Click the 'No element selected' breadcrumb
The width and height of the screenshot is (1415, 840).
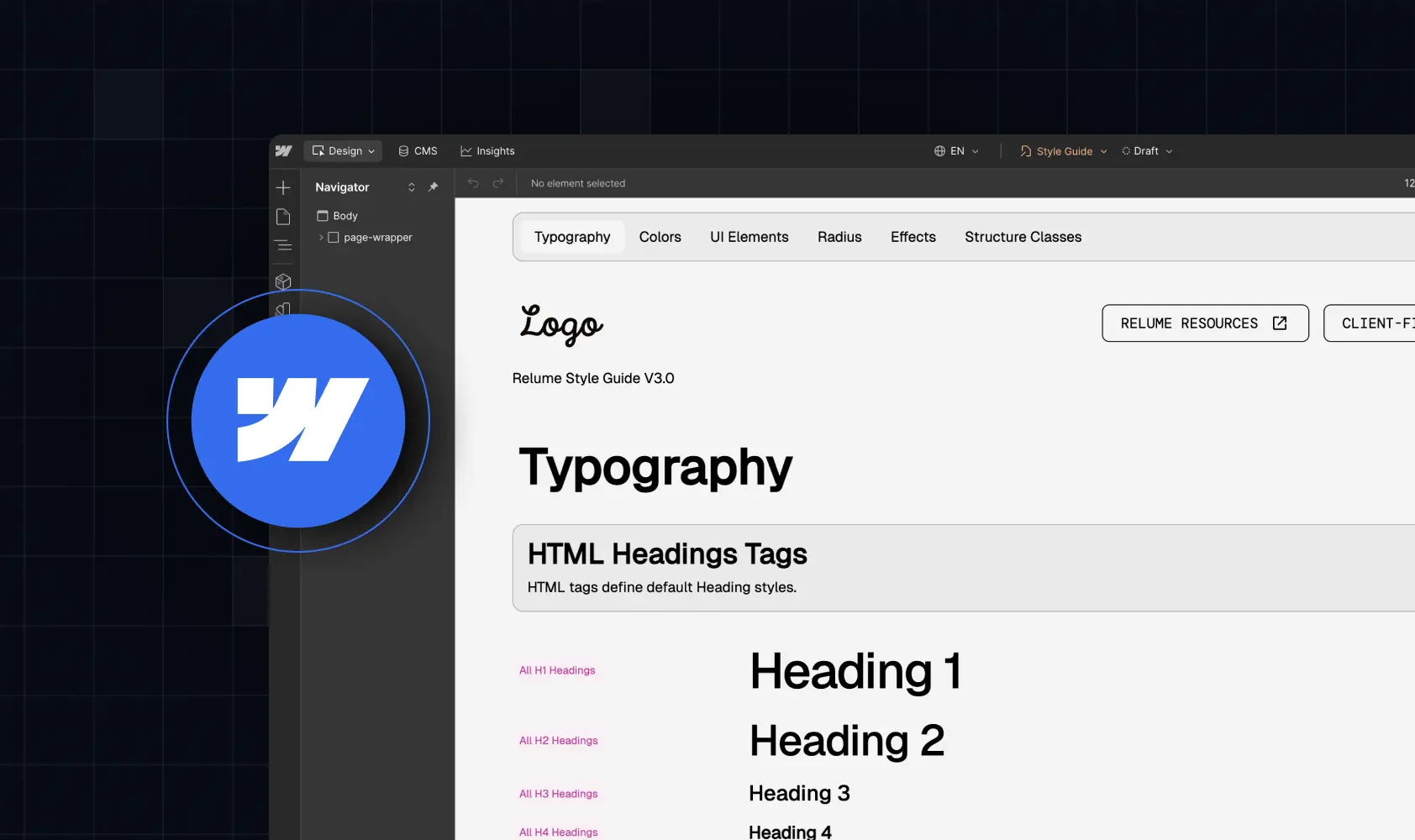click(x=578, y=183)
